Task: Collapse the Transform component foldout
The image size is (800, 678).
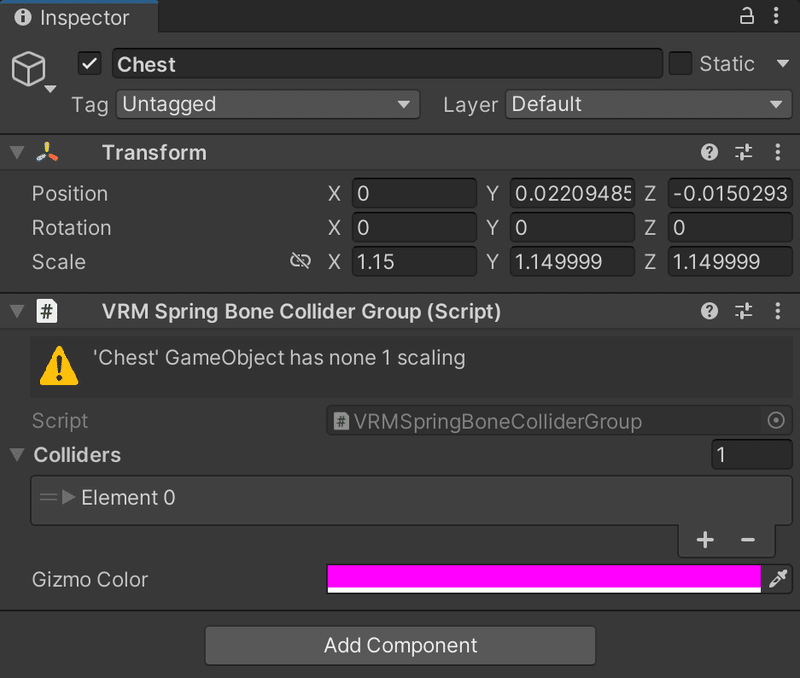Action: tap(16, 152)
